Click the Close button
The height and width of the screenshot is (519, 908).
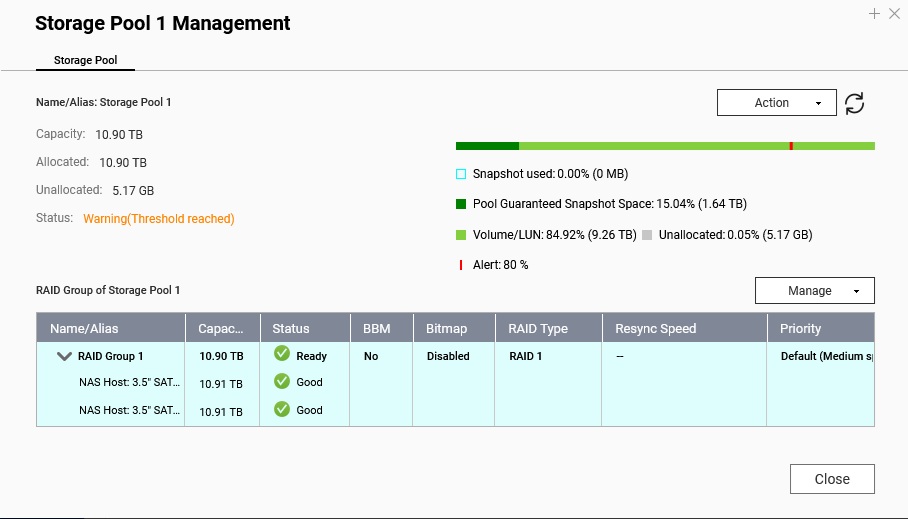coord(831,479)
